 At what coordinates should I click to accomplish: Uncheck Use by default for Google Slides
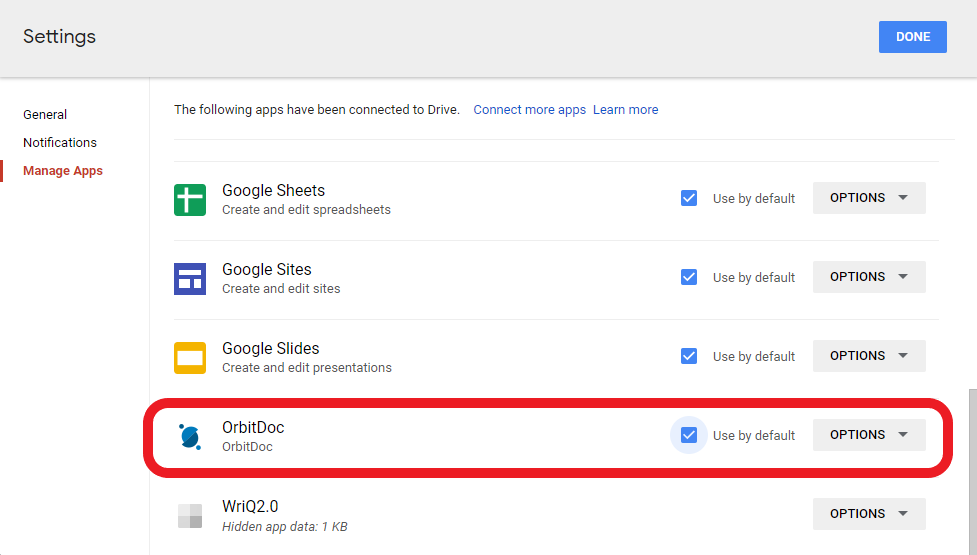click(x=689, y=356)
